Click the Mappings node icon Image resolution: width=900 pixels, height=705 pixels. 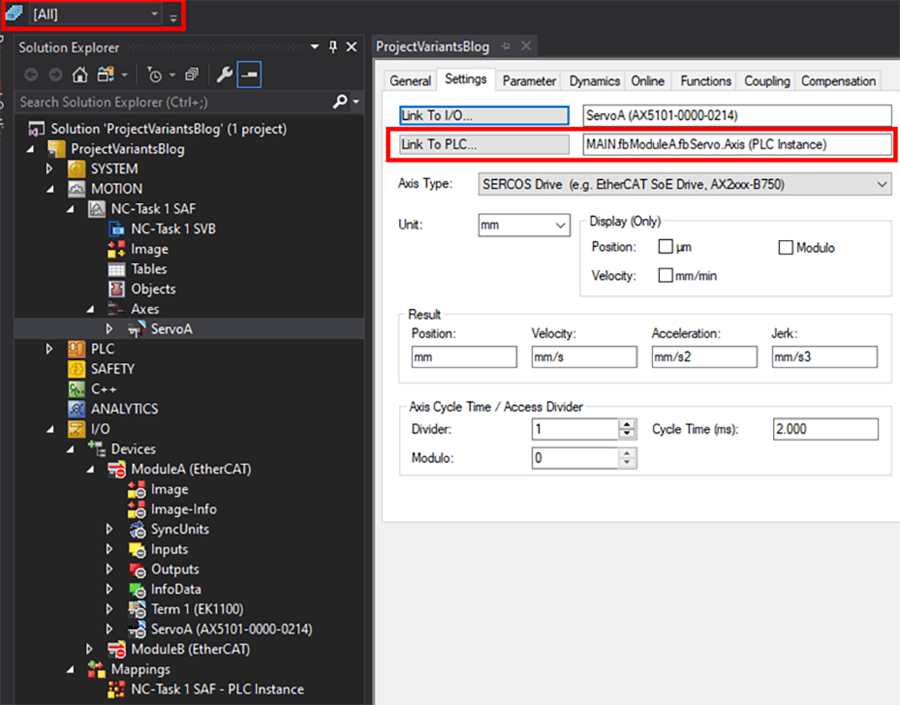[96, 669]
